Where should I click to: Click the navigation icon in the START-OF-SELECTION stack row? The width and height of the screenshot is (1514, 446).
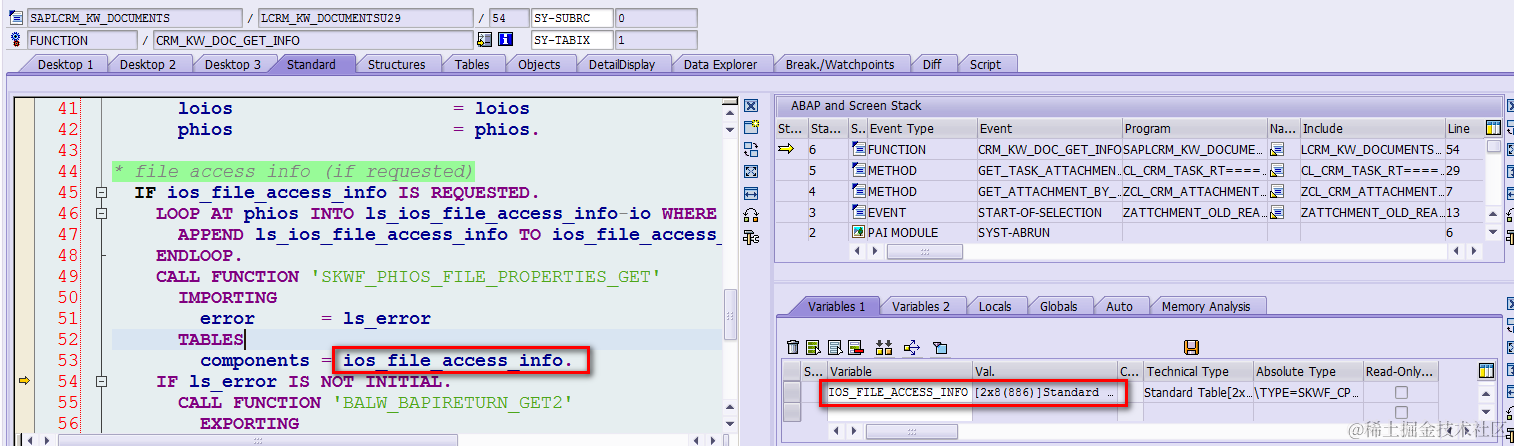pyautogui.click(x=1277, y=213)
